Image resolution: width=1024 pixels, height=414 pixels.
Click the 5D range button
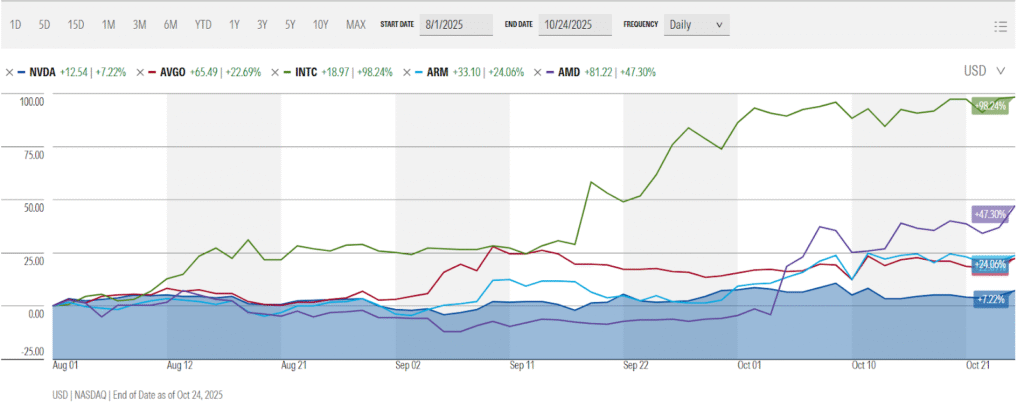click(46, 24)
